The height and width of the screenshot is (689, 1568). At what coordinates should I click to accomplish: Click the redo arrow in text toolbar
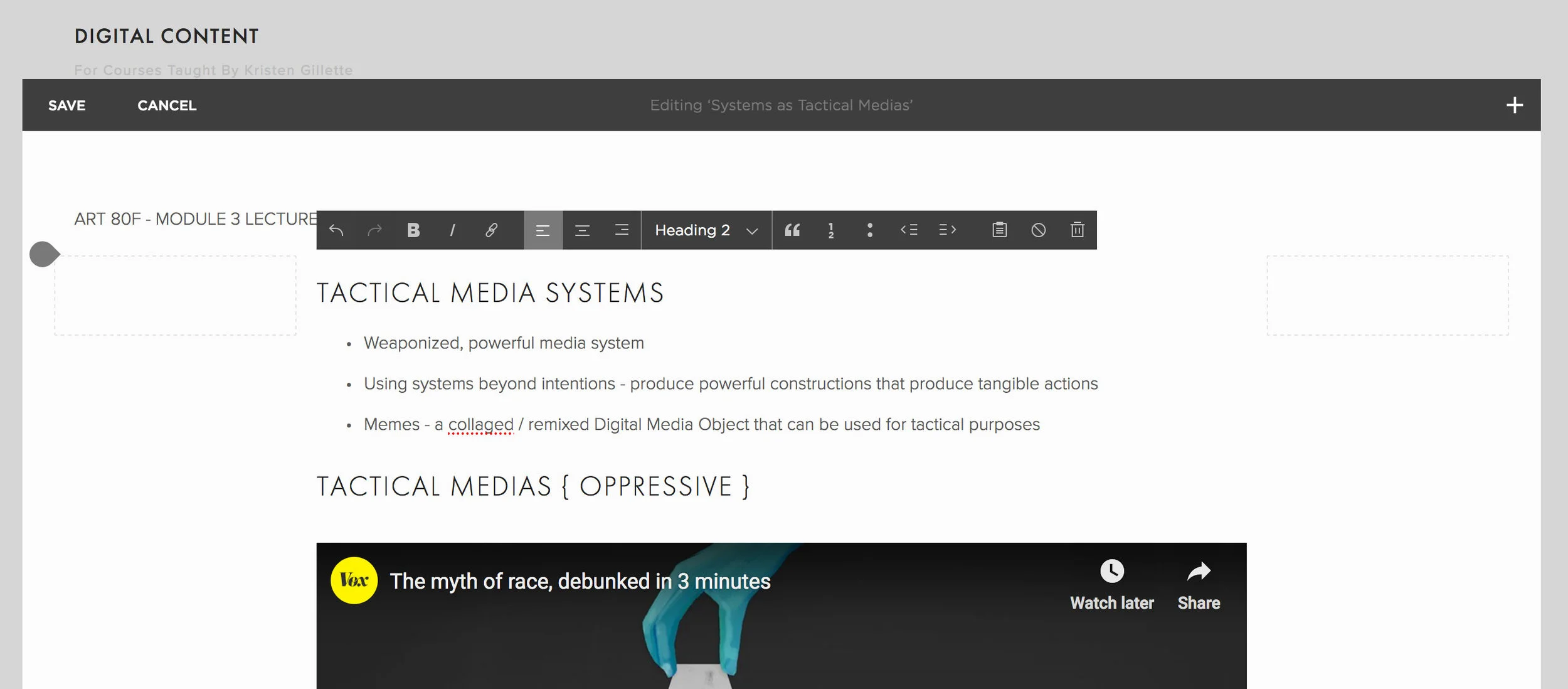pyautogui.click(x=374, y=230)
